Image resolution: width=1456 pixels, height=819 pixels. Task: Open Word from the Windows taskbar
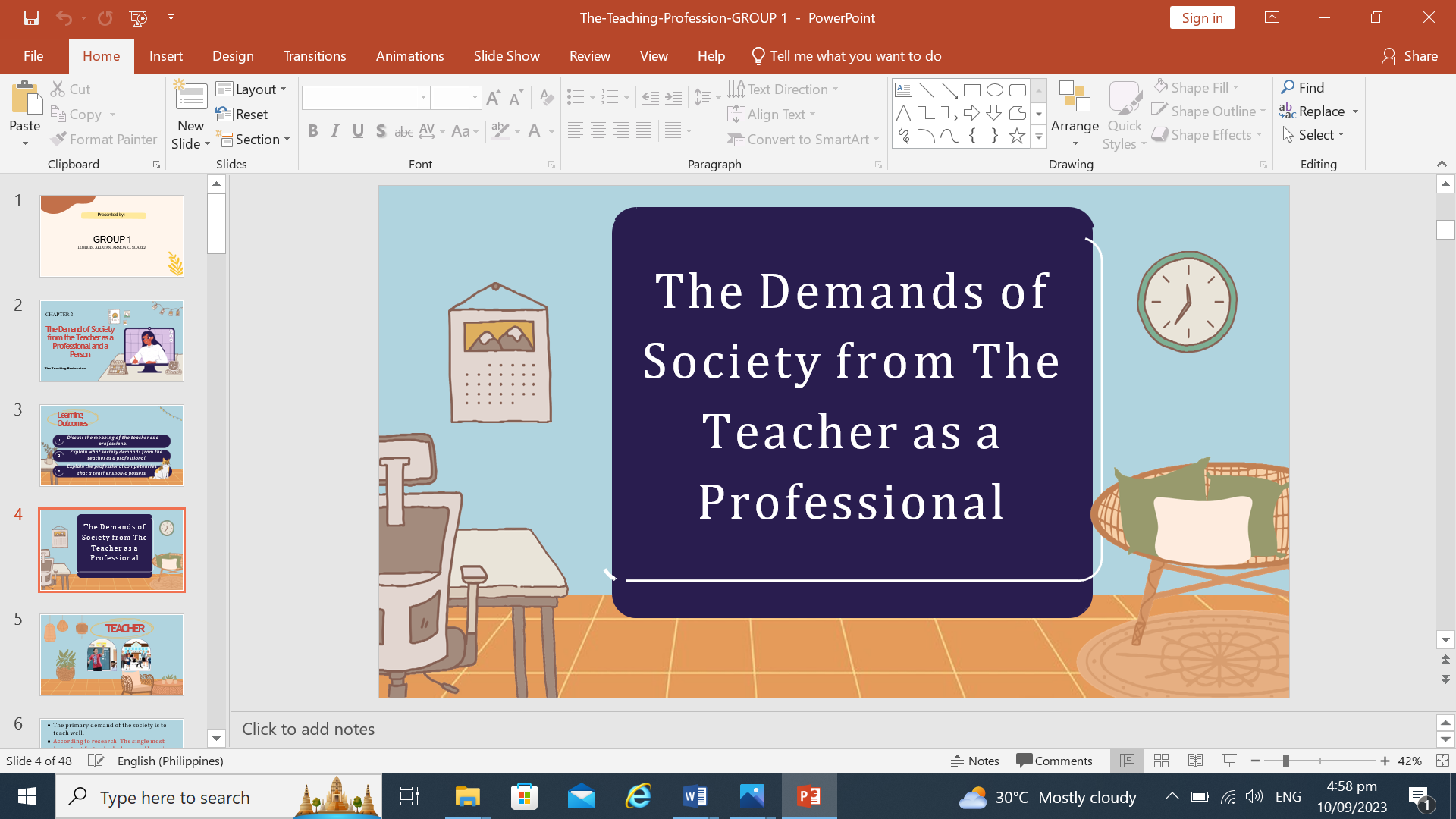695,796
